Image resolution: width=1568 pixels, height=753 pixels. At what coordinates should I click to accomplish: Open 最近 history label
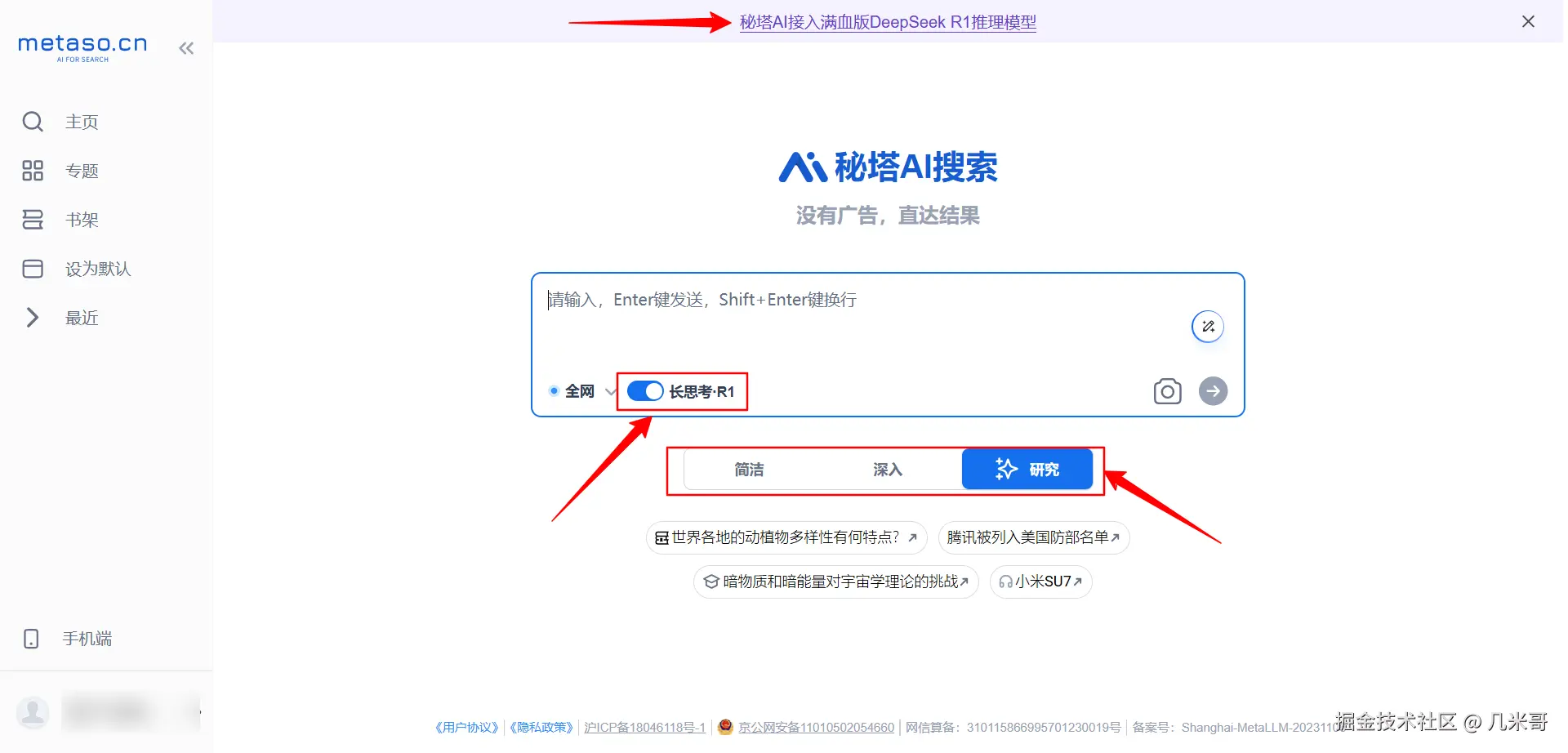coord(82,318)
